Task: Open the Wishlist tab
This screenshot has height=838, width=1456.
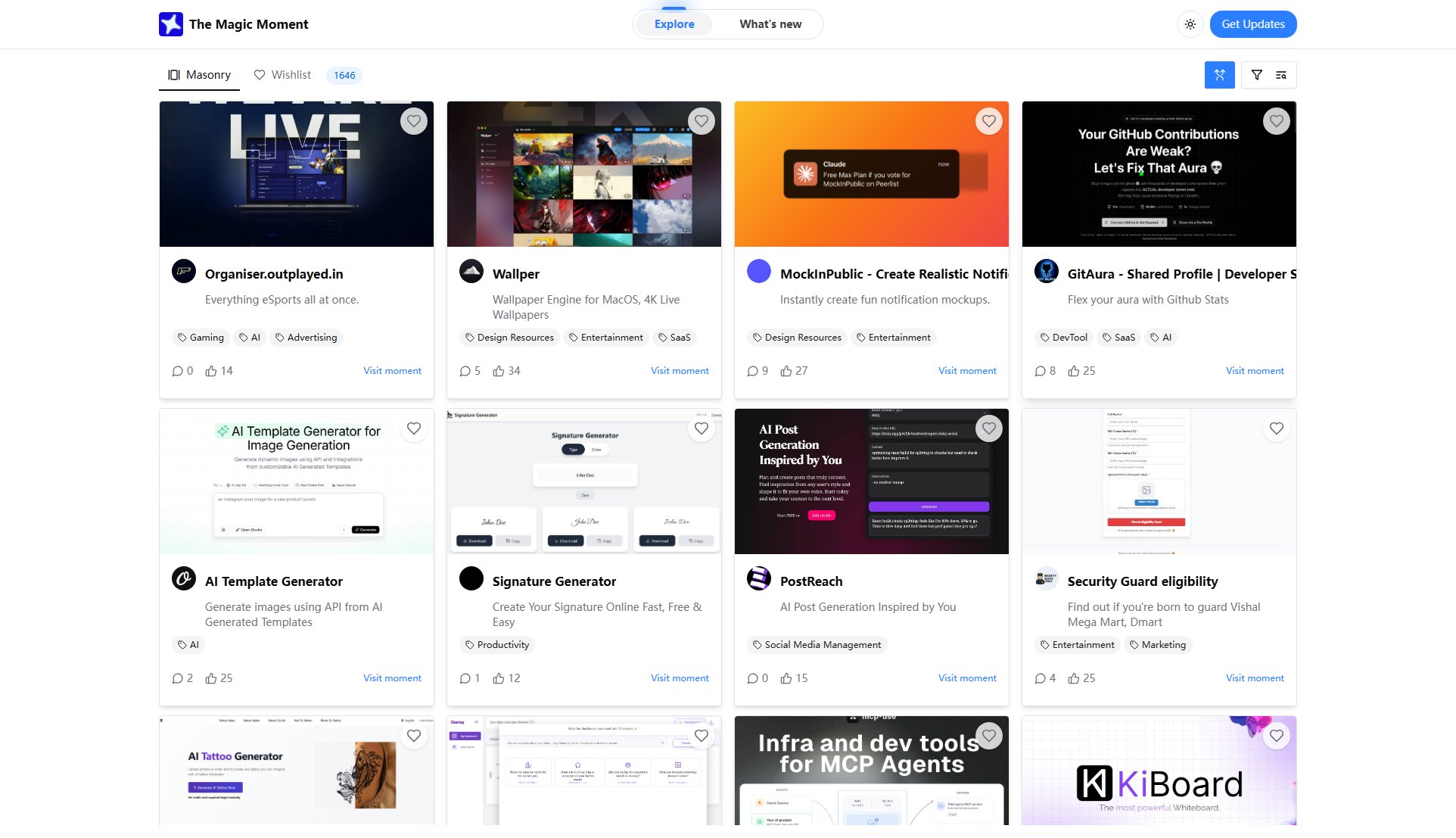Action: tap(282, 75)
